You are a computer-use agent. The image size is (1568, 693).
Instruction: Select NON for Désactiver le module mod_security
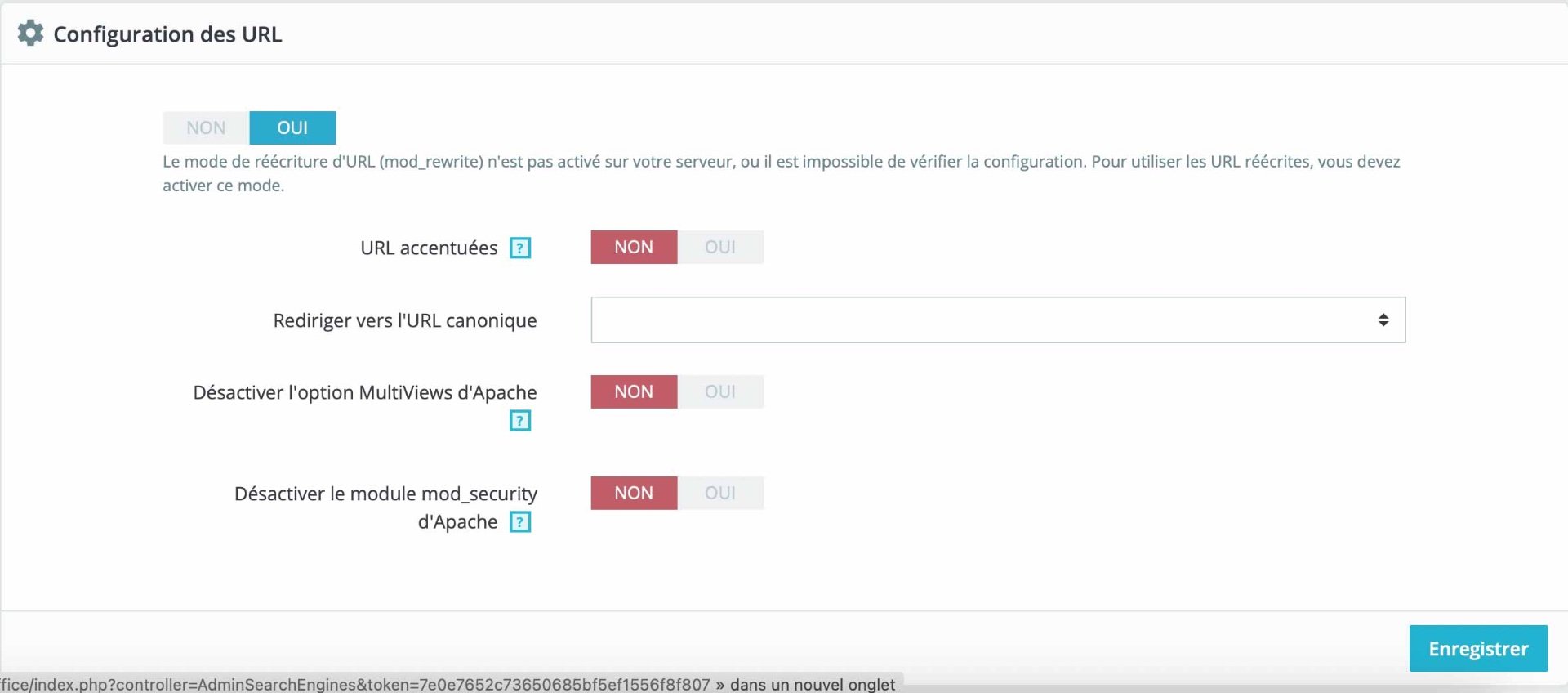[x=634, y=493]
